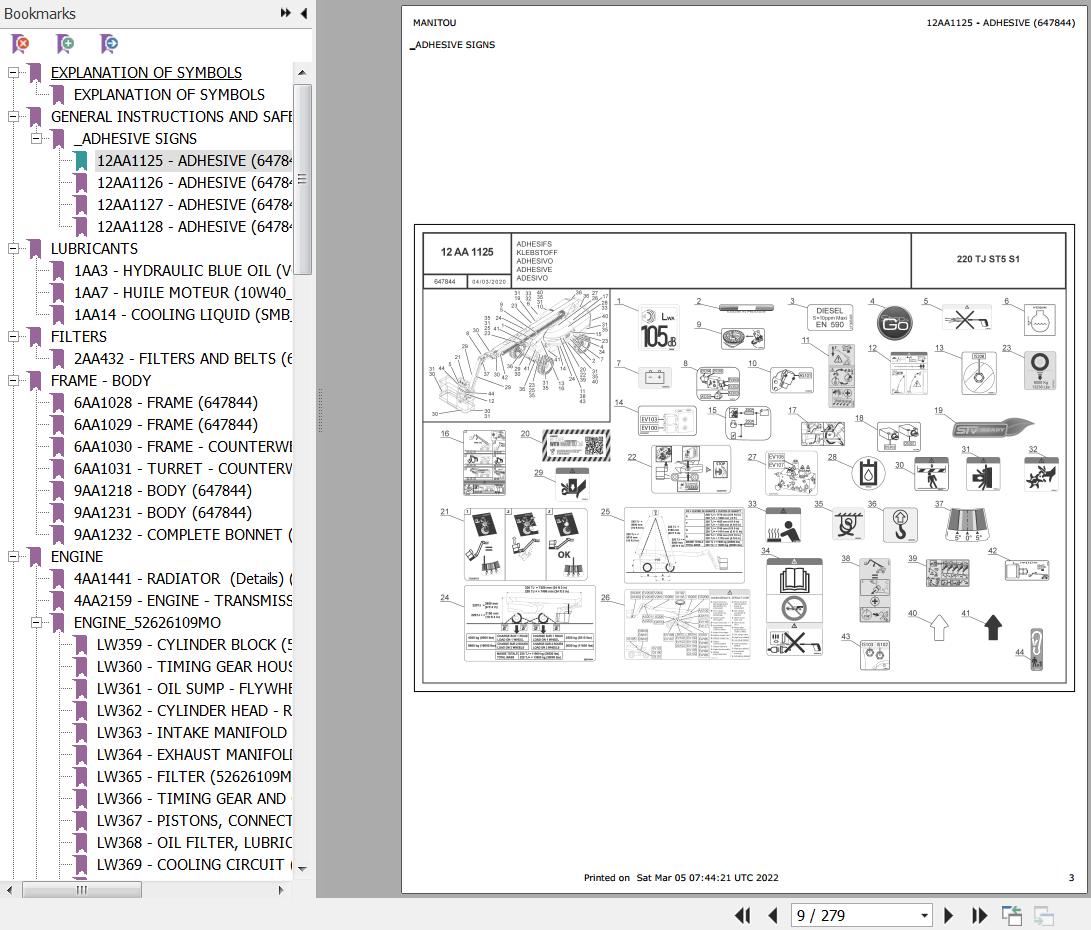Click the previous view icon
Screen dimensions: 1091x930
pos(1012,915)
